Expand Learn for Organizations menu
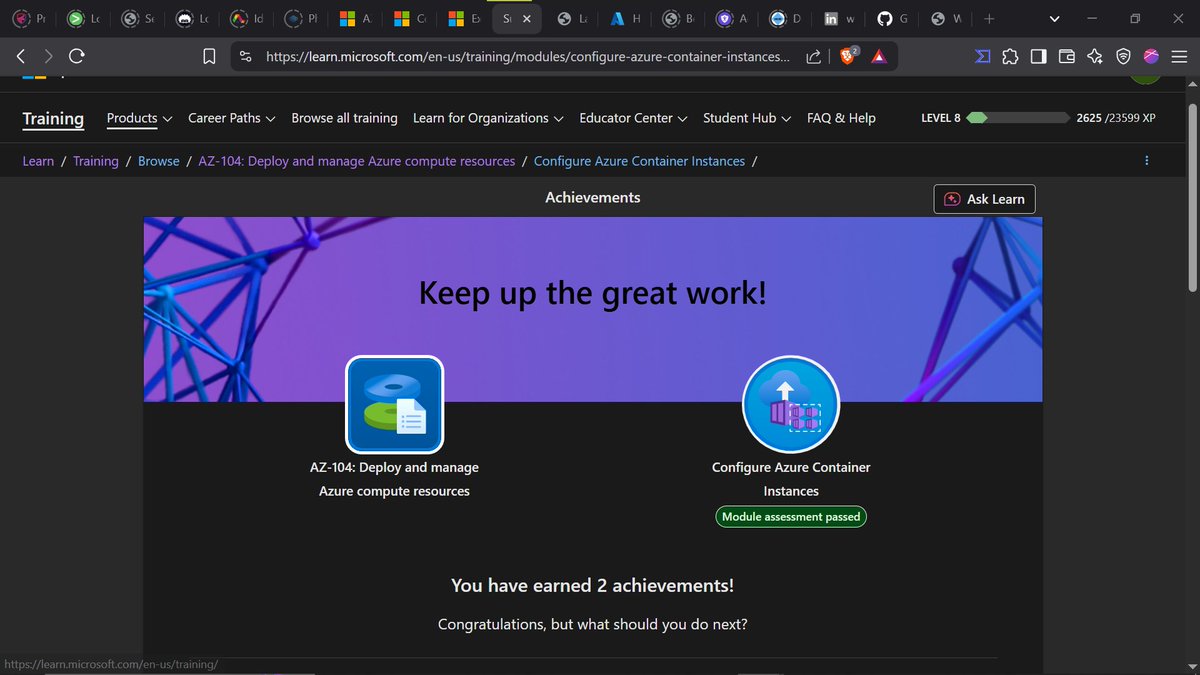Viewport: 1200px width, 675px height. [x=488, y=118]
